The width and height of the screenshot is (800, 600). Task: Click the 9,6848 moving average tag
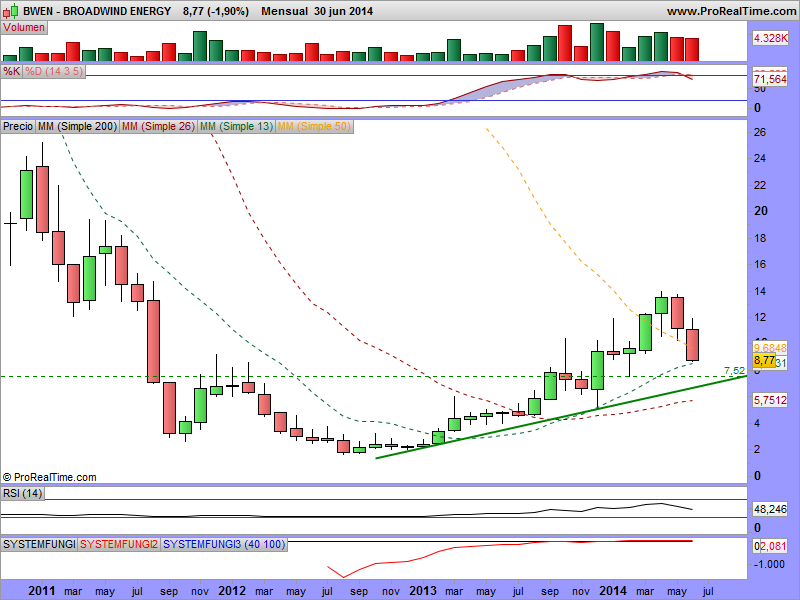coord(770,348)
